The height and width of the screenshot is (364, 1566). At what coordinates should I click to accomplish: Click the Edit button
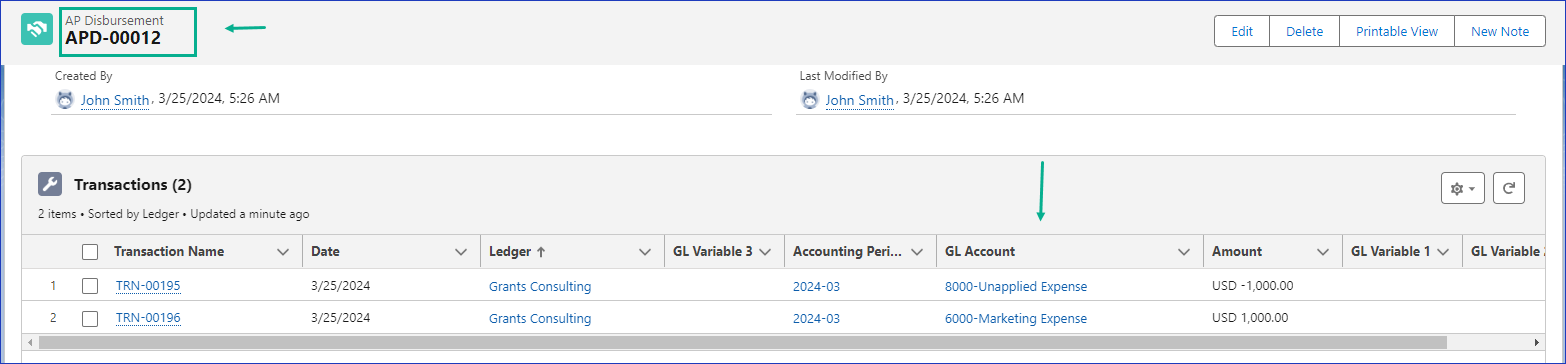click(1242, 31)
